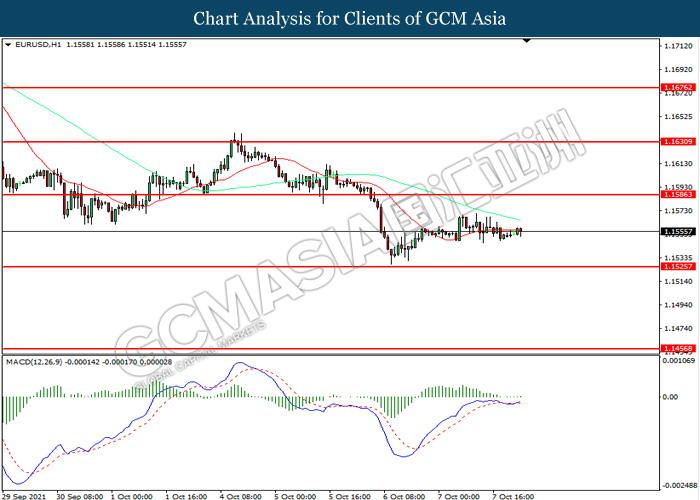This screenshot has height=500, width=700.
Task: Select the 1.16309 red price label
Action: tap(678, 142)
